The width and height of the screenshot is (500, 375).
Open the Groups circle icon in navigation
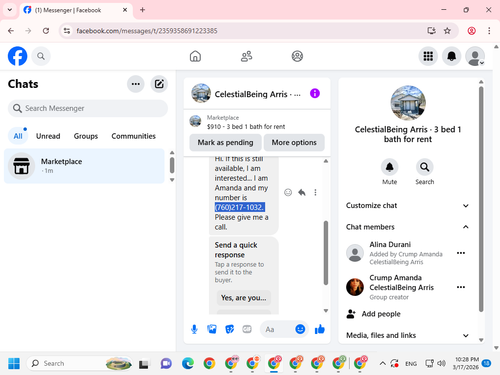(297, 56)
